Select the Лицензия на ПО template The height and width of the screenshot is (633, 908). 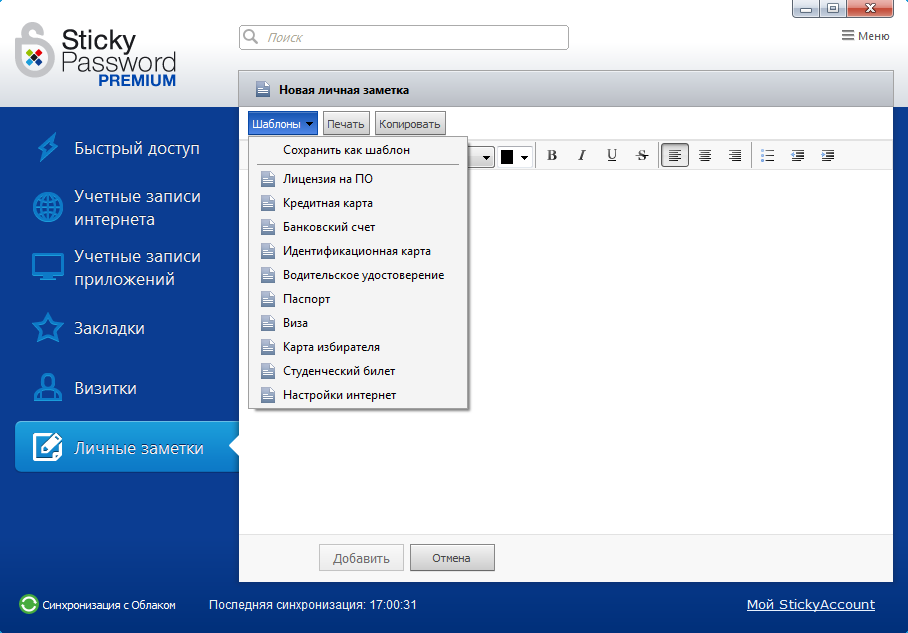click(319, 179)
